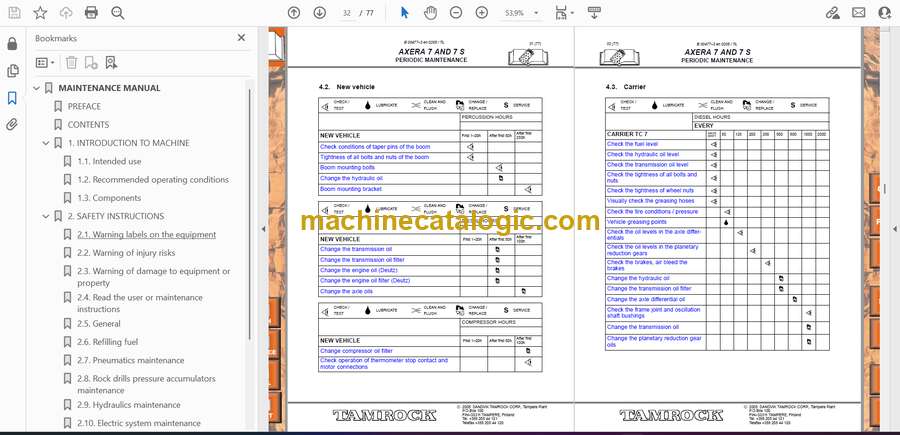Add the document to starred favorites
Image resolution: width=900 pixels, height=435 pixels.
click(x=40, y=13)
